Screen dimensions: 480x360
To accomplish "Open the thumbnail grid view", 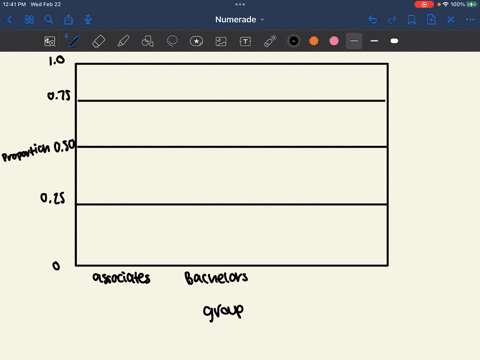I will tap(29, 20).
